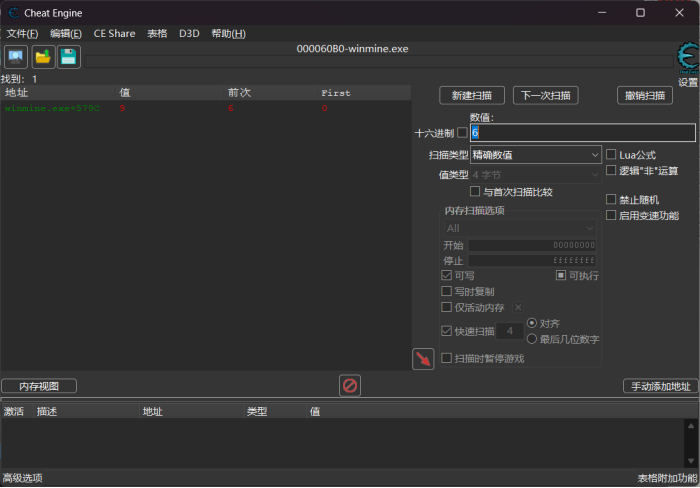Click the fast scan alignment field
Viewport: 700px width, 488px height.
click(x=510, y=331)
